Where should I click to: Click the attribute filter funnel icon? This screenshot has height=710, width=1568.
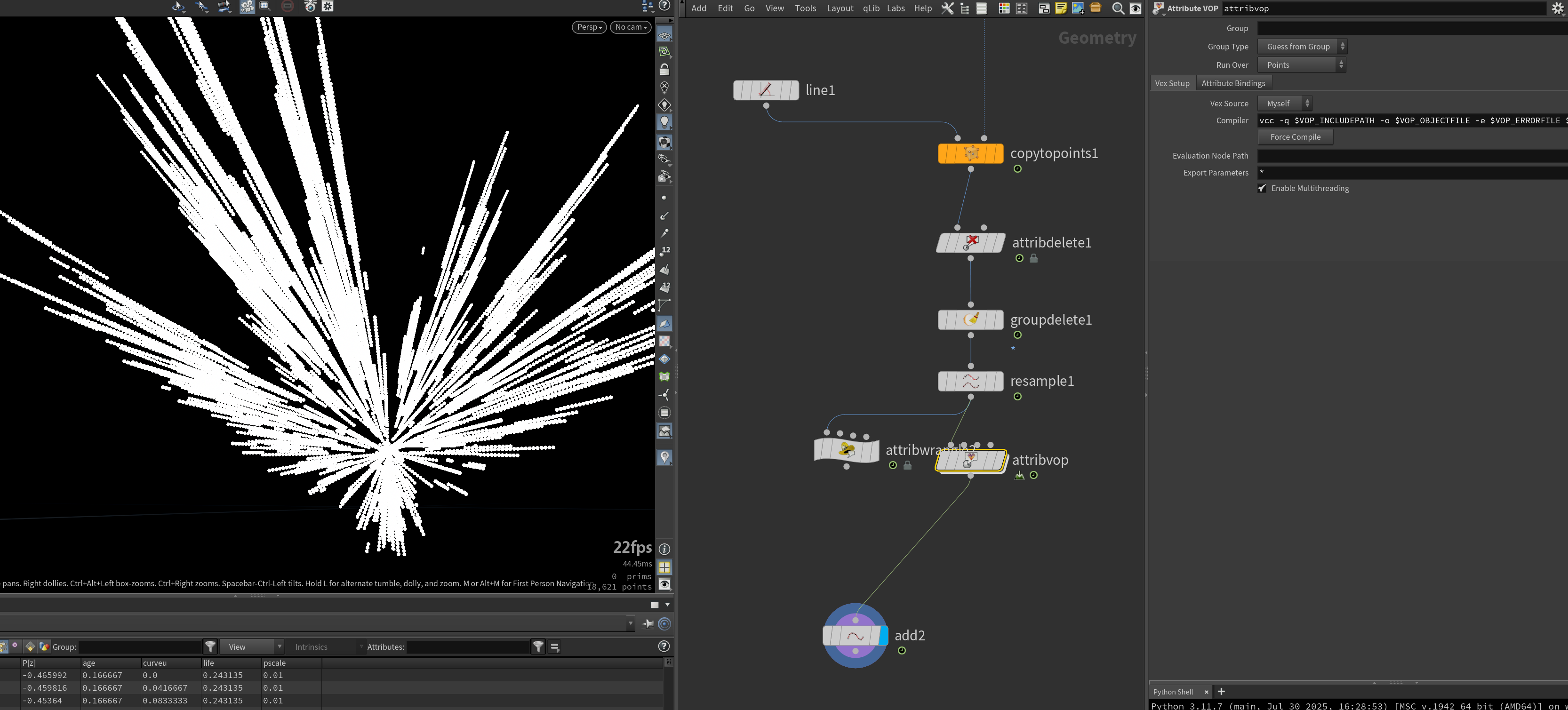click(538, 647)
